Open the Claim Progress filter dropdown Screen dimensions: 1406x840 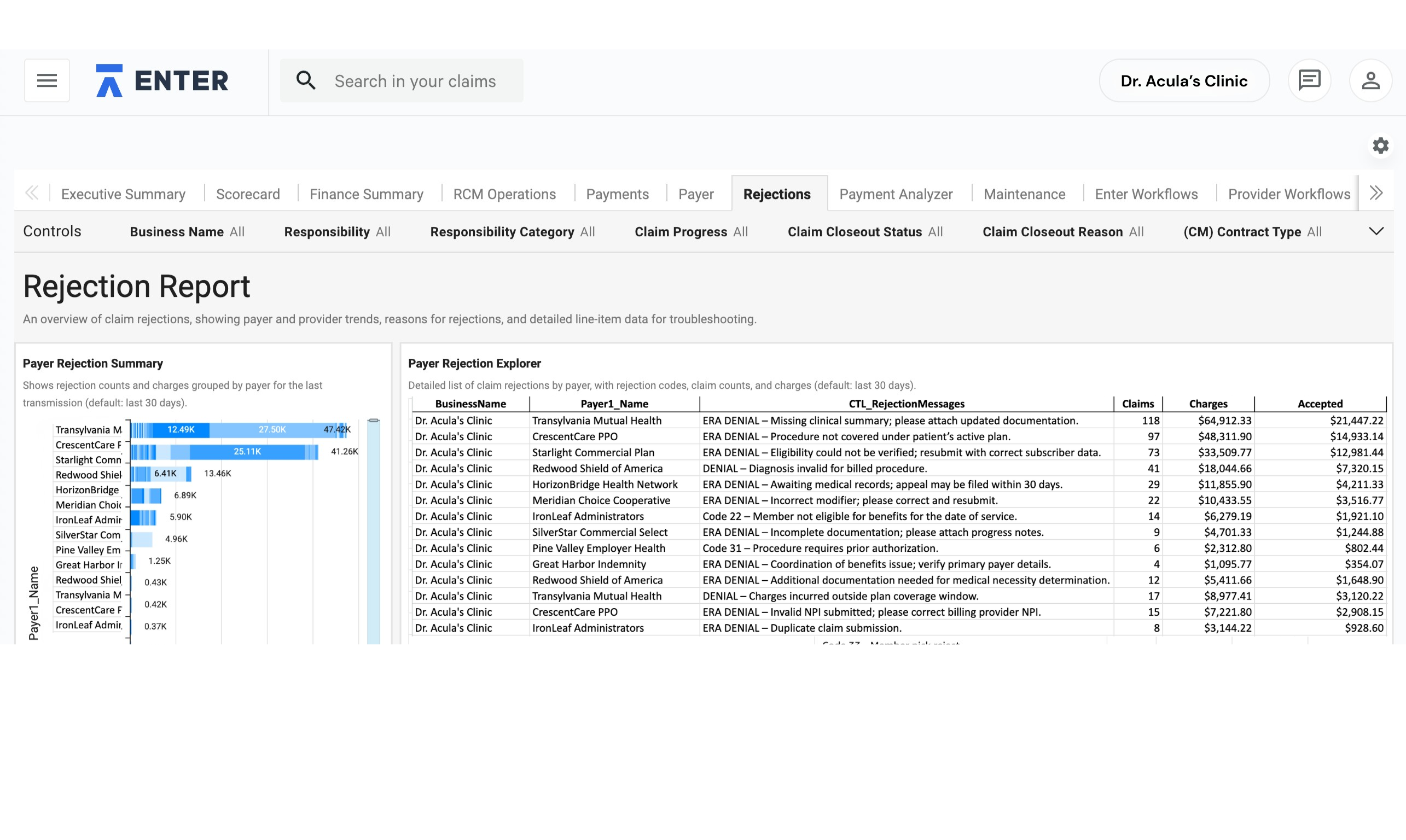691,232
